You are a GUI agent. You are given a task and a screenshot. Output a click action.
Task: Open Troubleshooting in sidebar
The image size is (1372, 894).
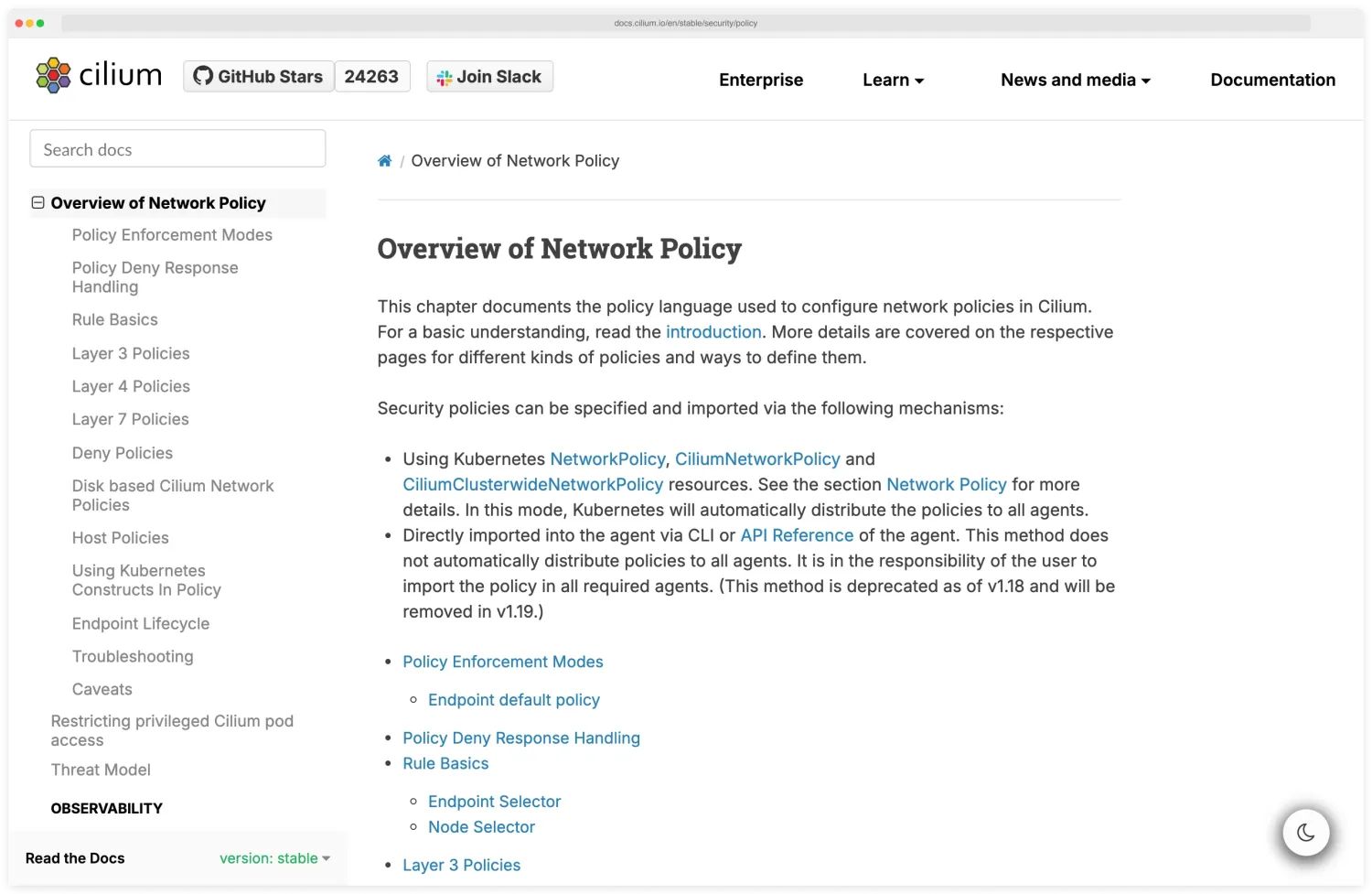(x=133, y=657)
